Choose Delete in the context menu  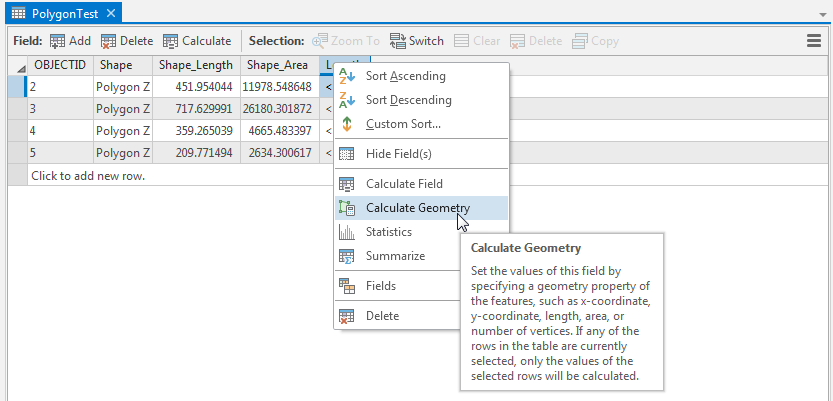(x=396, y=316)
